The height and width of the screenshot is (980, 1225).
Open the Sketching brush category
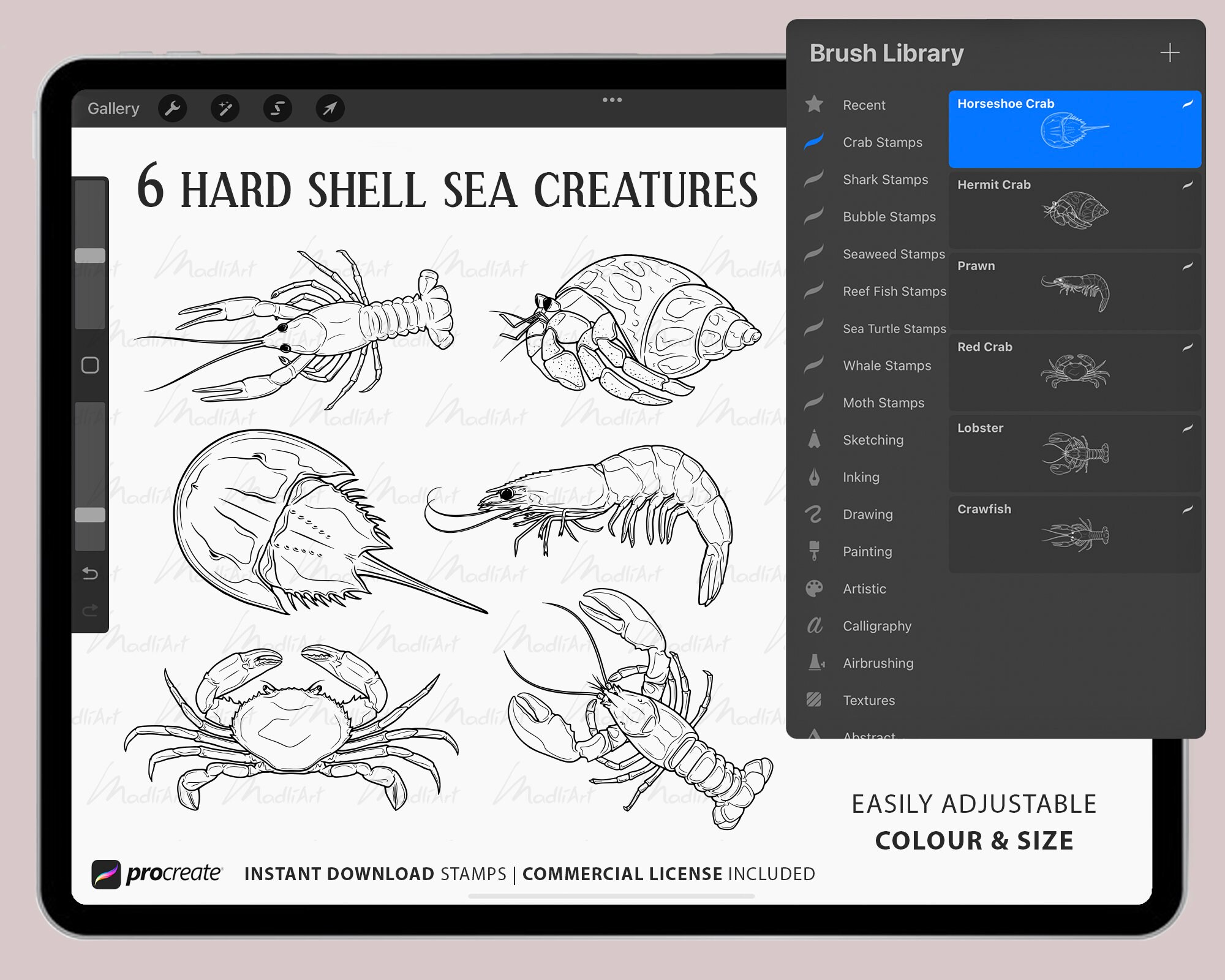873,440
